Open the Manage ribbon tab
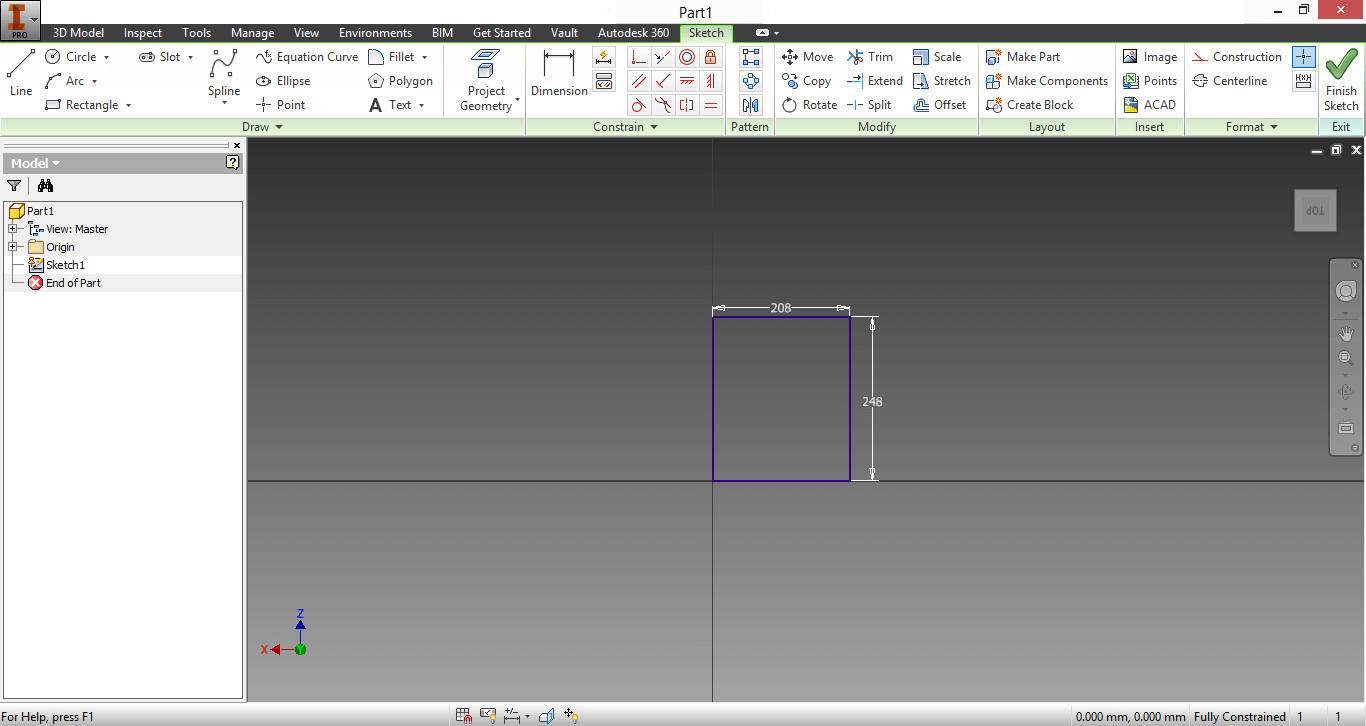The height and width of the screenshot is (726, 1366). click(x=253, y=33)
